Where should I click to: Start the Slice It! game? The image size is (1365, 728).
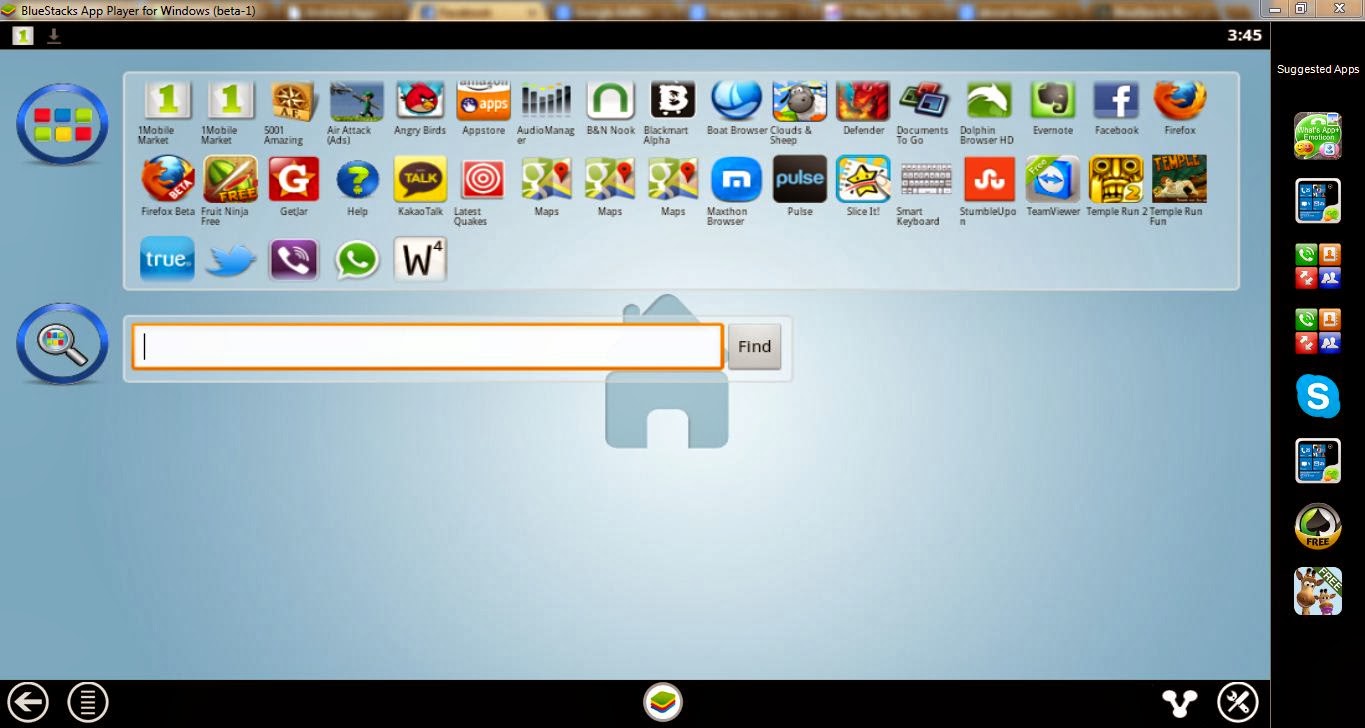tap(863, 180)
